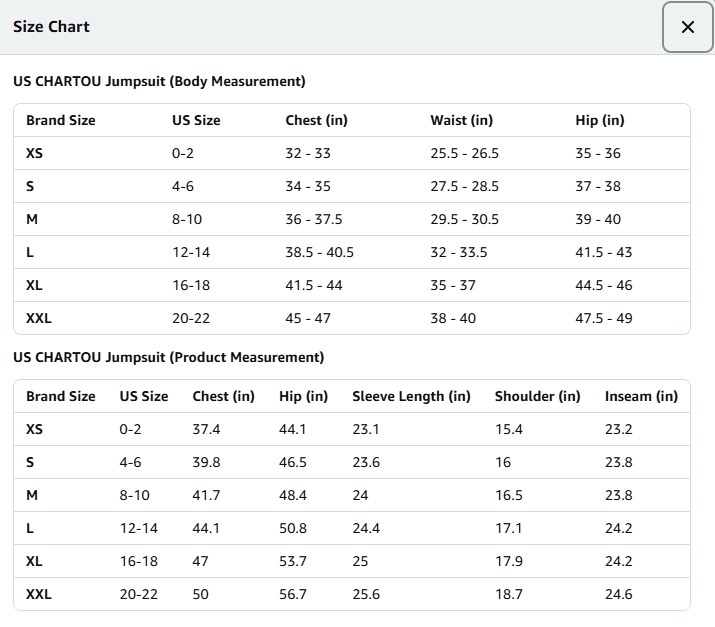Viewport: 715px width, 627px height.
Task: Click the S hip range 37 - 38
Action: click(x=598, y=186)
